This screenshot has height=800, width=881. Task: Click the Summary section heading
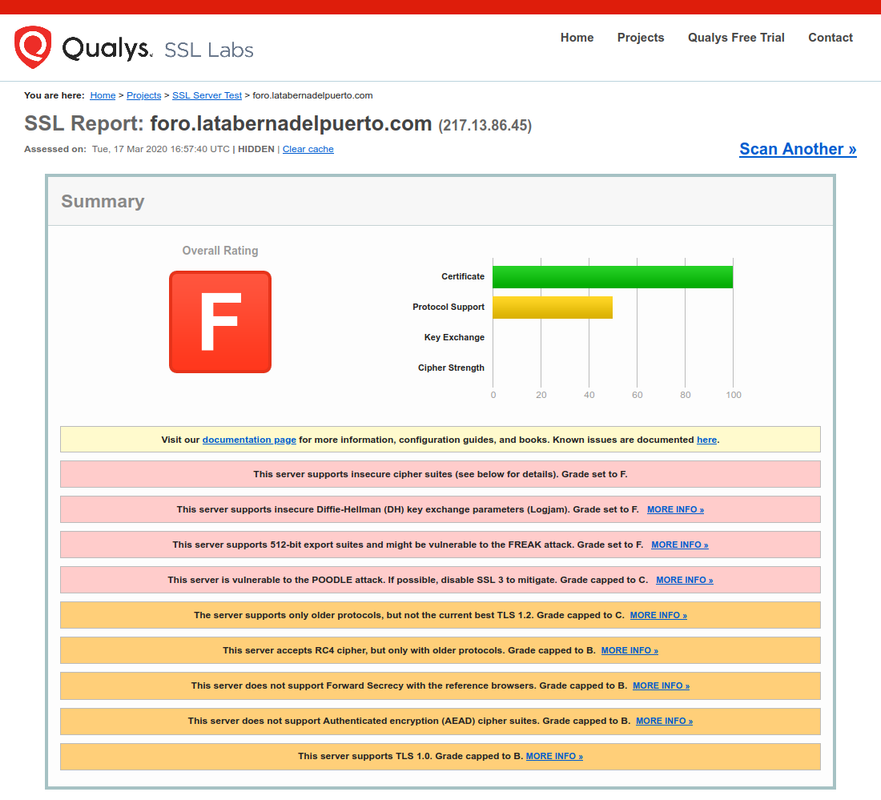(103, 201)
